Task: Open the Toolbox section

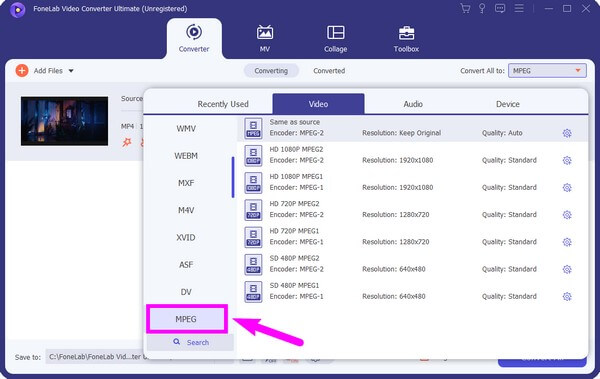Action: pos(406,39)
